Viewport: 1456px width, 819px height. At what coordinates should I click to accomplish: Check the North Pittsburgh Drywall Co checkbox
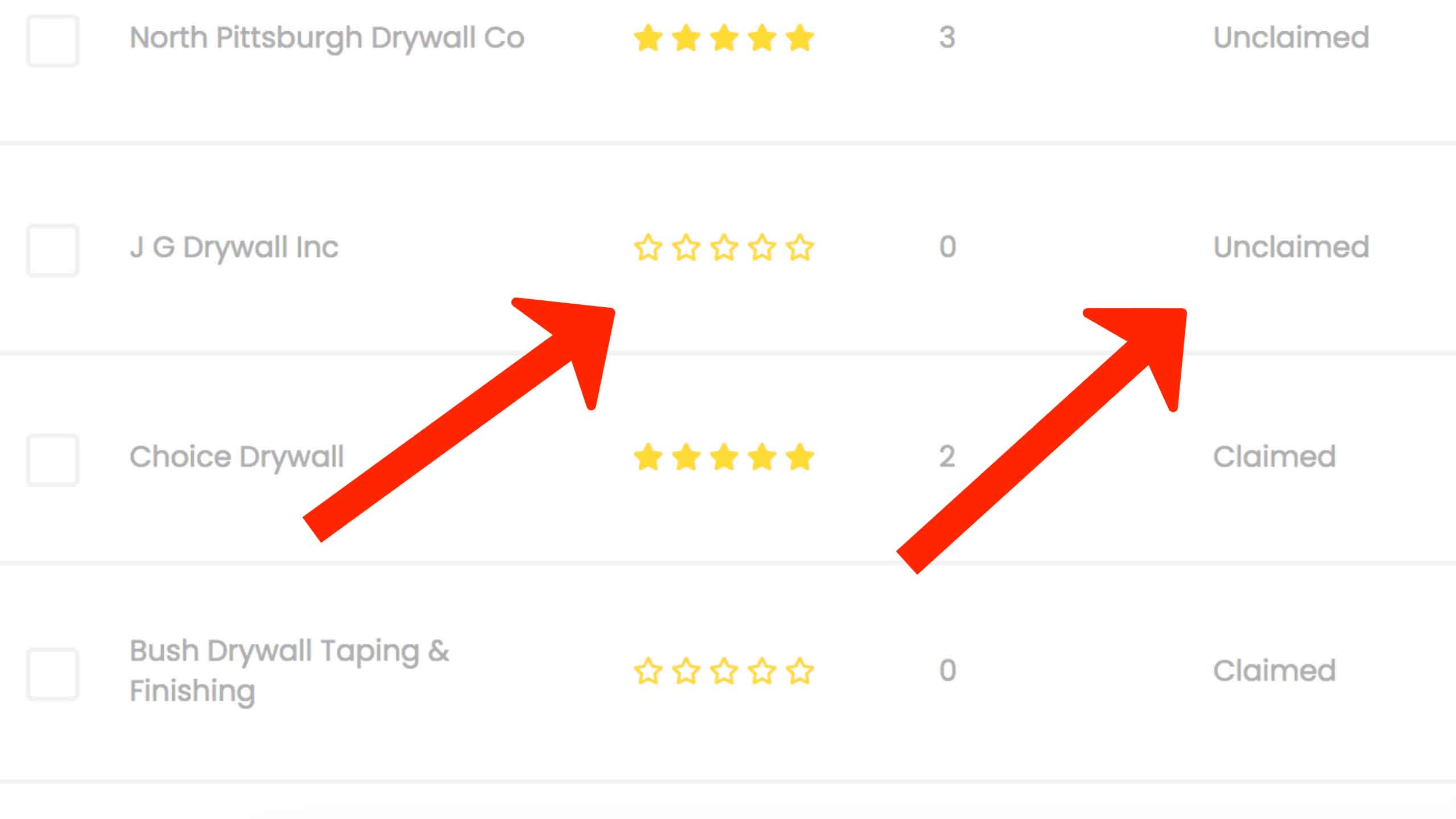tap(52, 41)
